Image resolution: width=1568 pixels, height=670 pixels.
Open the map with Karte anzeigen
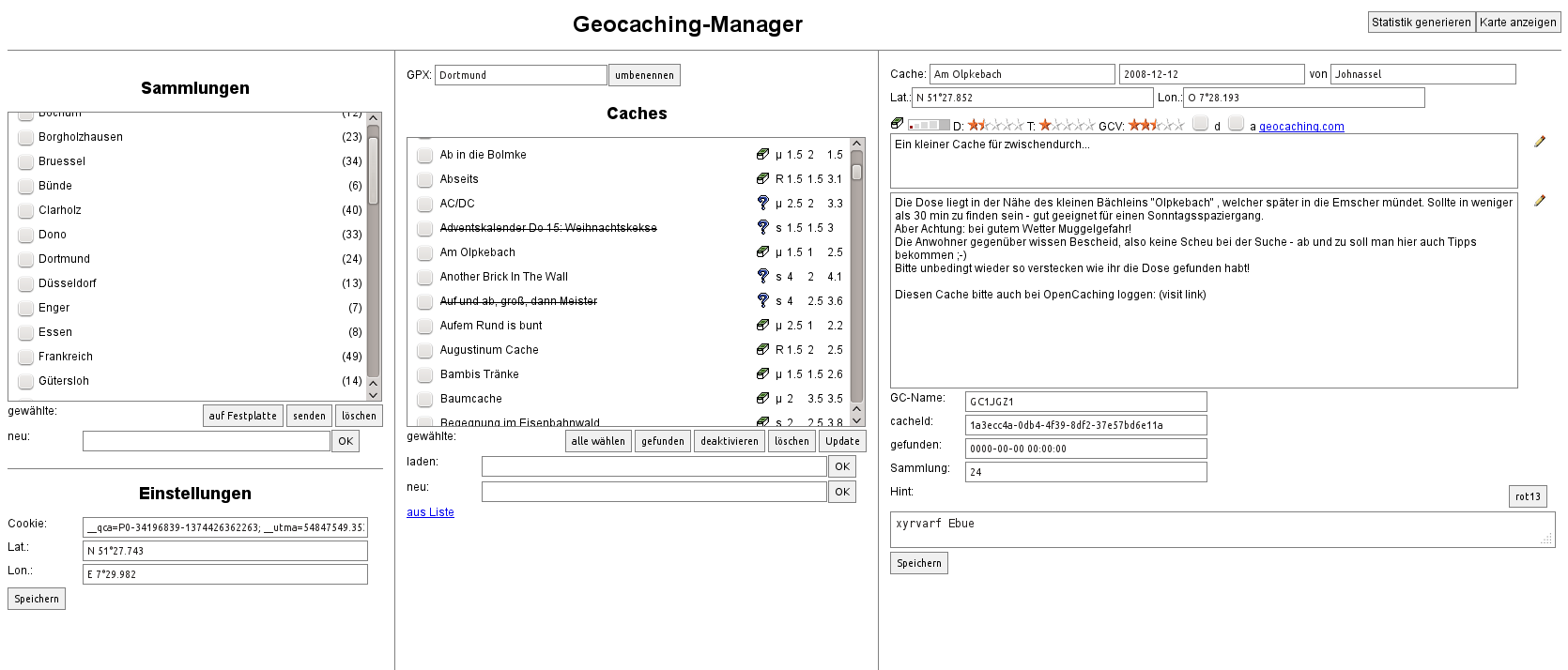(1518, 23)
